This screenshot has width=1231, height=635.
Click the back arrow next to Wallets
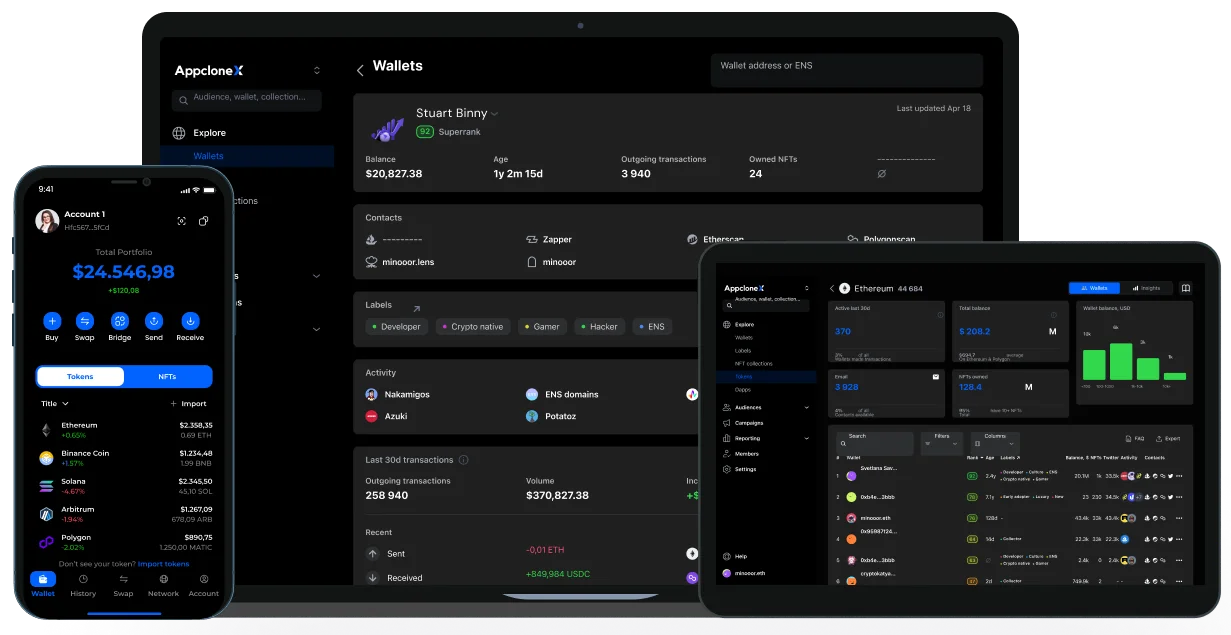tap(360, 70)
